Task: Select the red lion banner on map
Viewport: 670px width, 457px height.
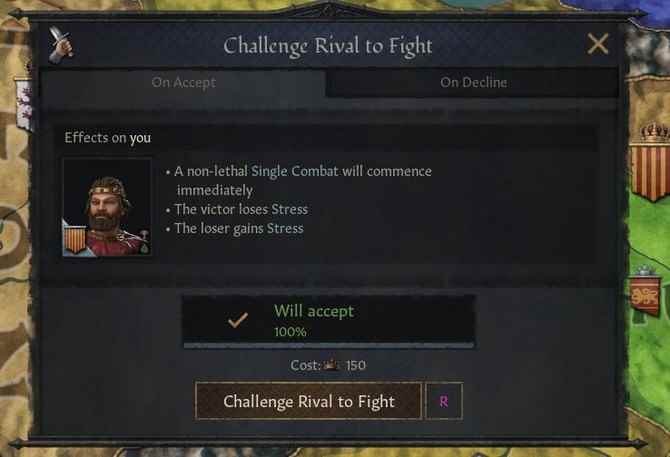Action: (x=646, y=295)
